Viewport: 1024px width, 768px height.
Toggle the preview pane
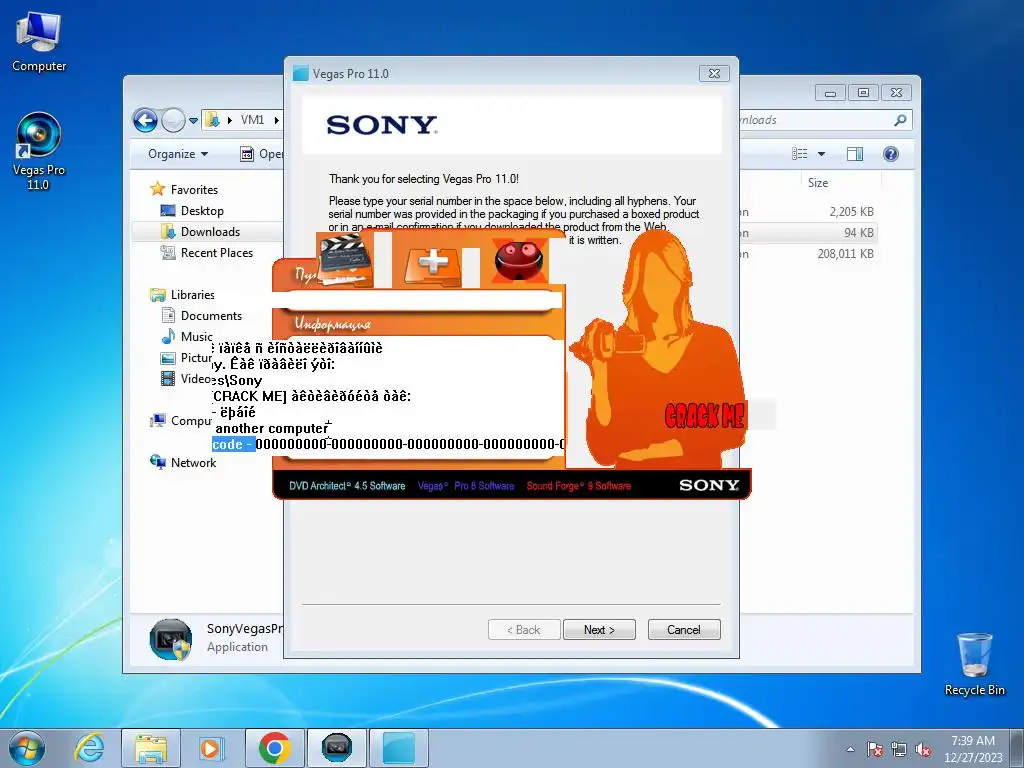tap(854, 154)
